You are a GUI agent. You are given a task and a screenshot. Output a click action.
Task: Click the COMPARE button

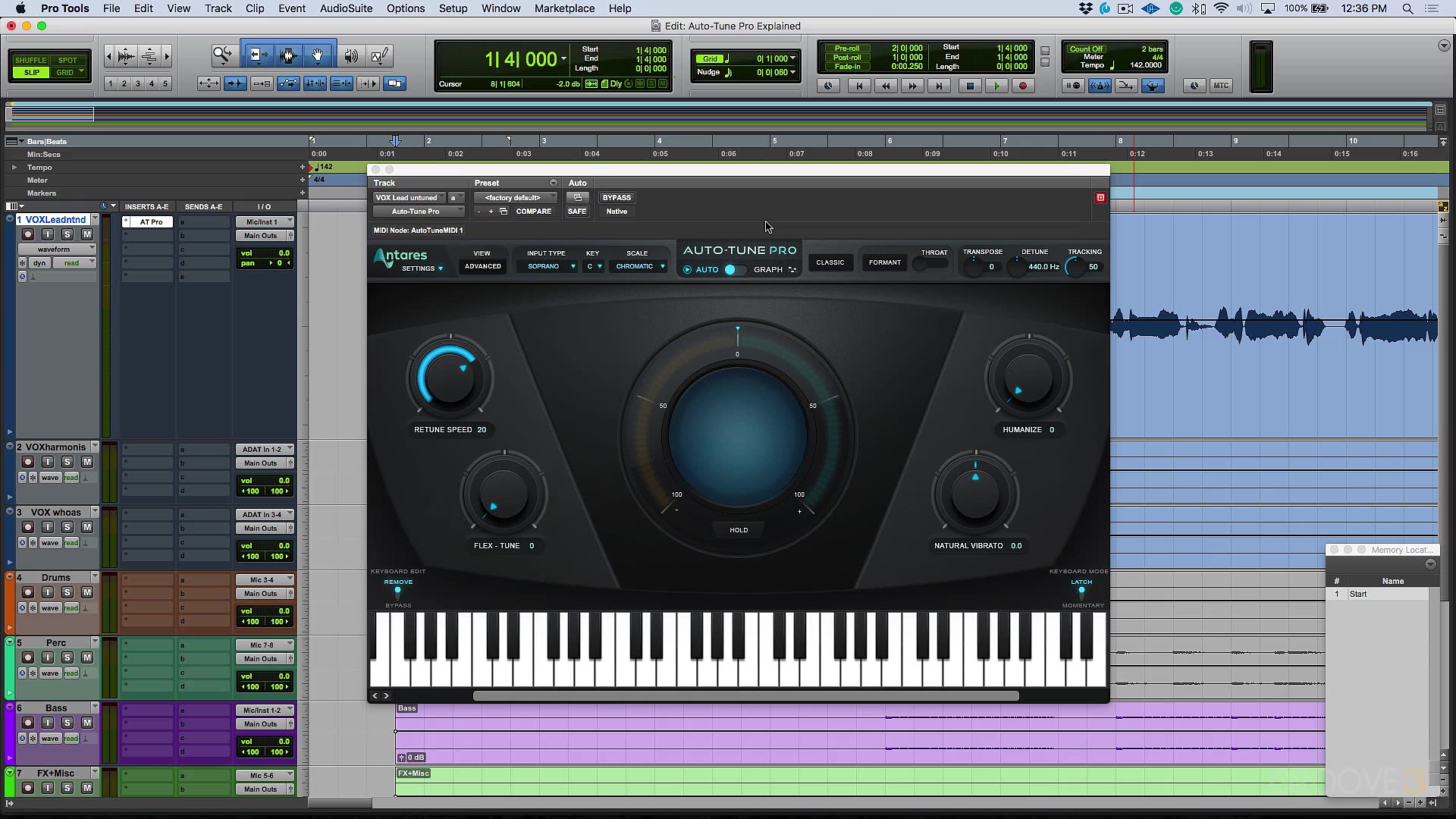pyautogui.click(x=534, y=212)
